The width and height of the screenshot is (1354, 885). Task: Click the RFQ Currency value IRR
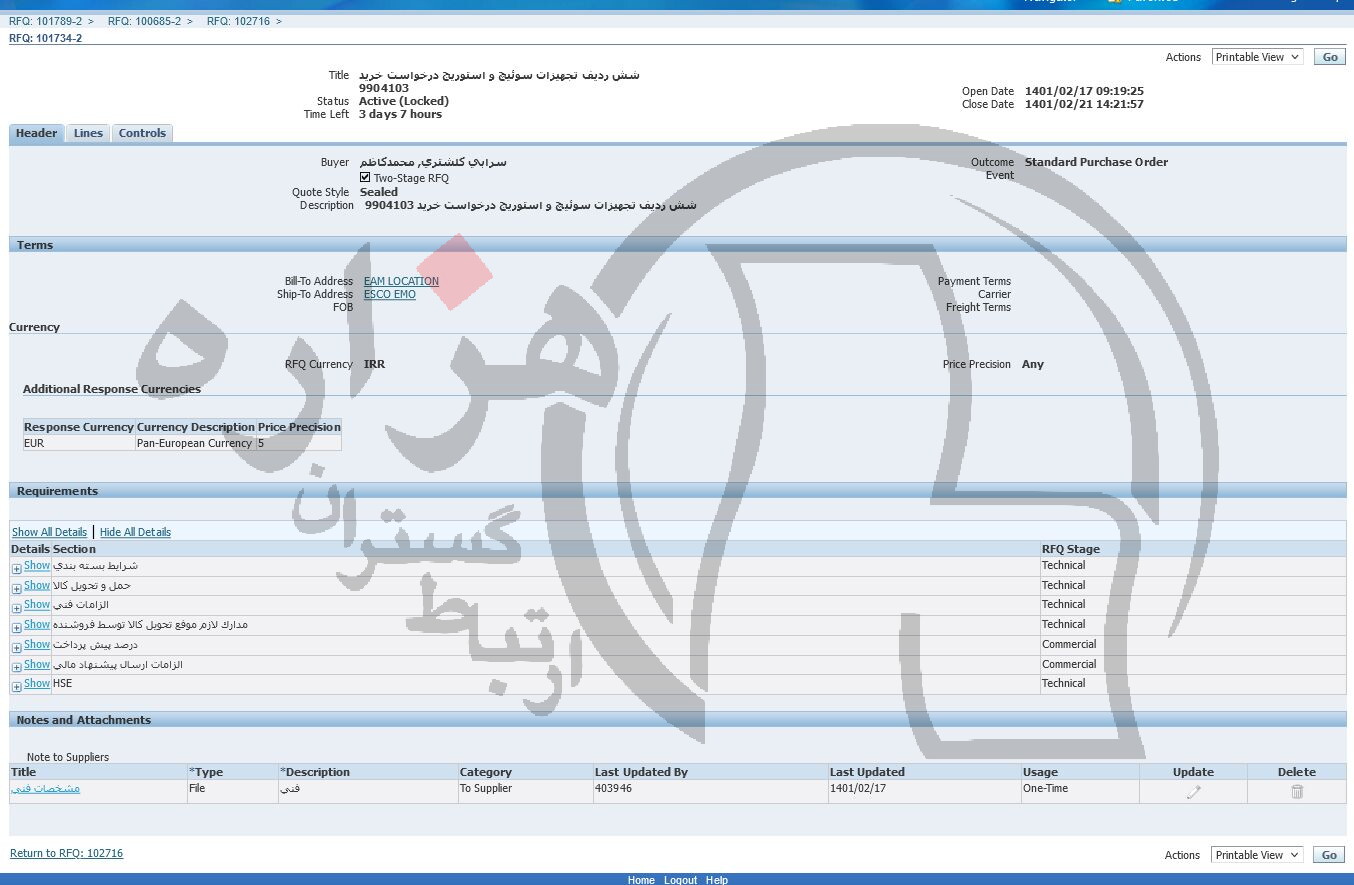coord(374,364)
